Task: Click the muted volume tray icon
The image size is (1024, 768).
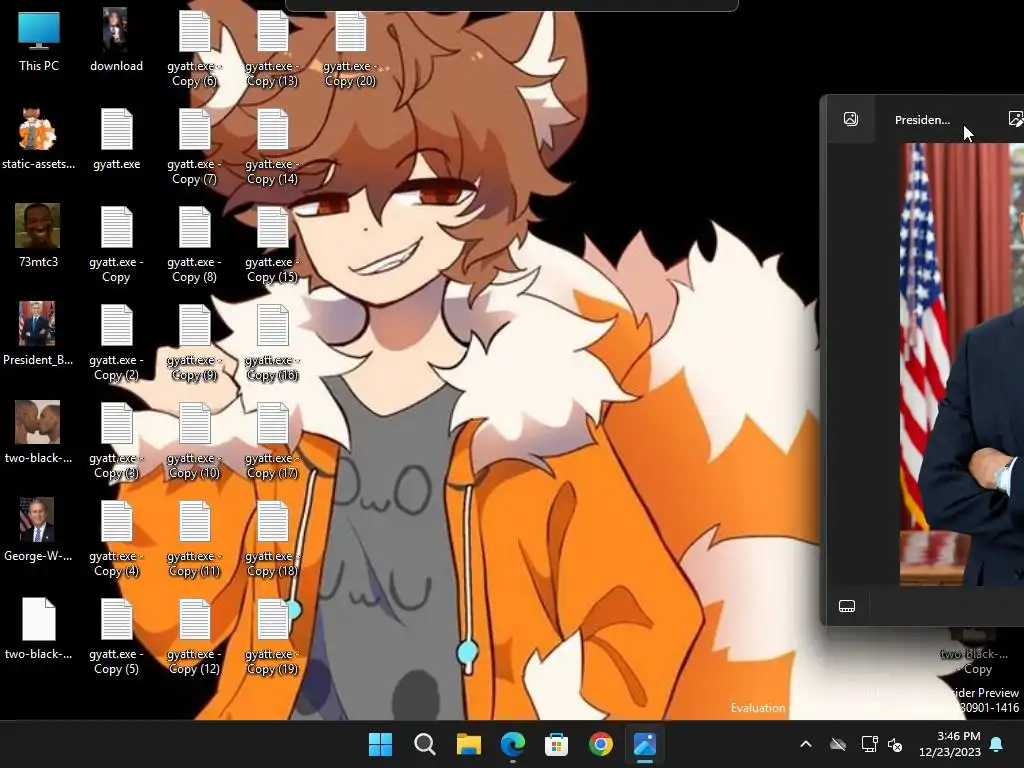Action: tap(895, 744)
